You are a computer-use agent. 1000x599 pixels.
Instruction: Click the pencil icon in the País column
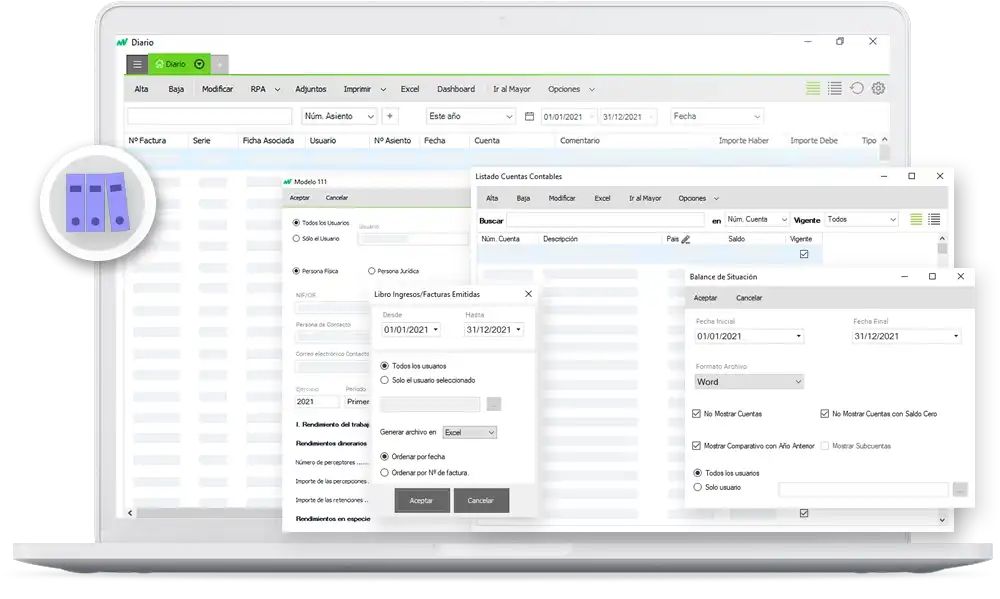click(686, 240)
